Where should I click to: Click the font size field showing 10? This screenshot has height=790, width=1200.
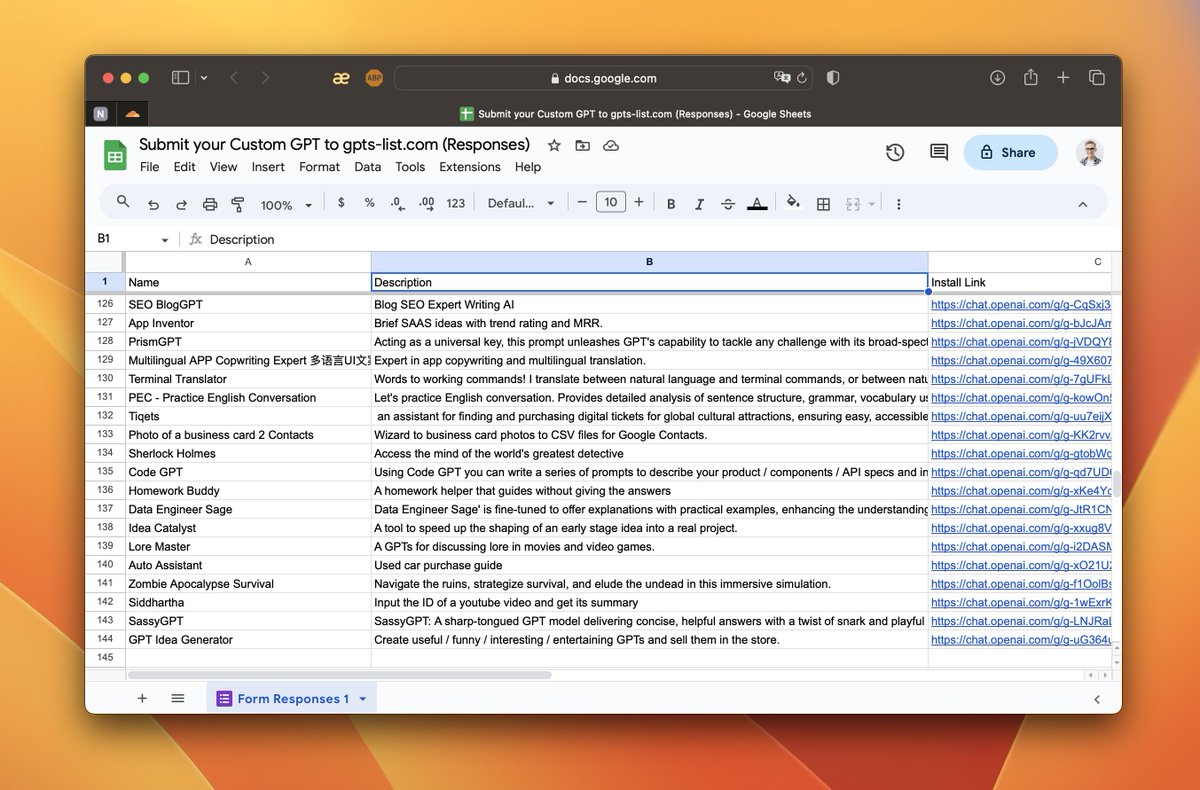coord(610,202)
